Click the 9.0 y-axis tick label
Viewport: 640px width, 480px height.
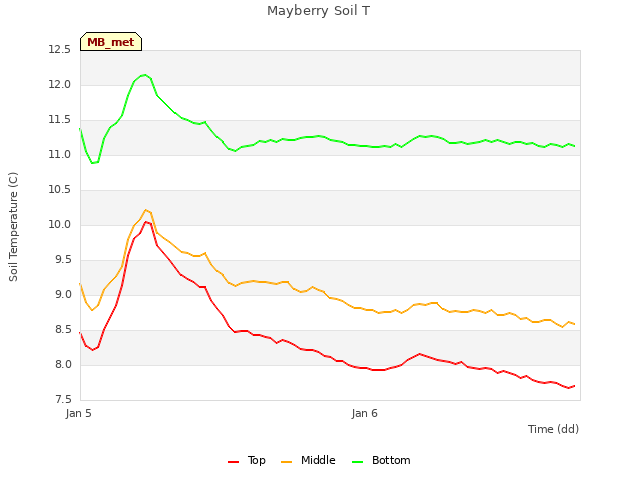[x=63, y=295]
